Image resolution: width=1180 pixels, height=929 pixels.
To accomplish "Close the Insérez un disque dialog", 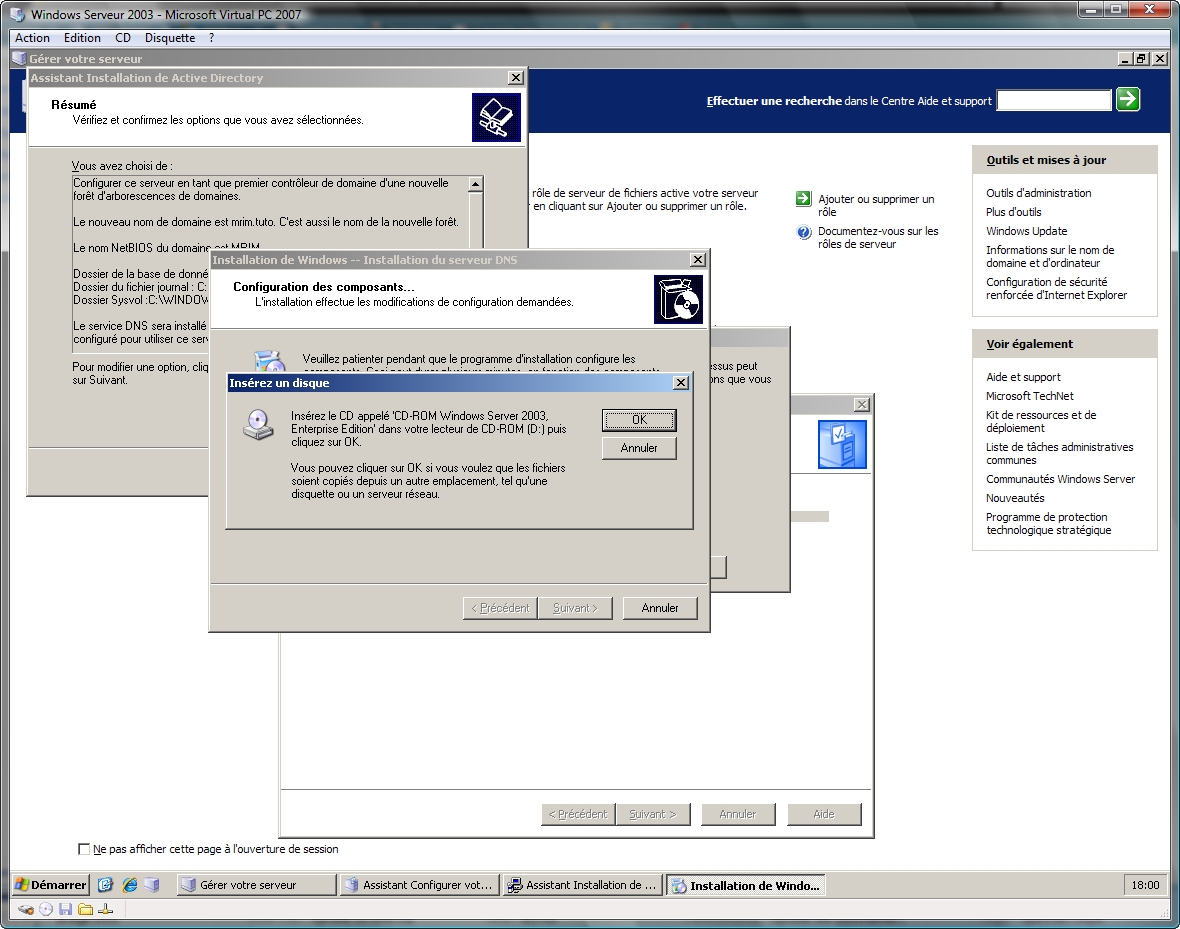I will 680,382.
